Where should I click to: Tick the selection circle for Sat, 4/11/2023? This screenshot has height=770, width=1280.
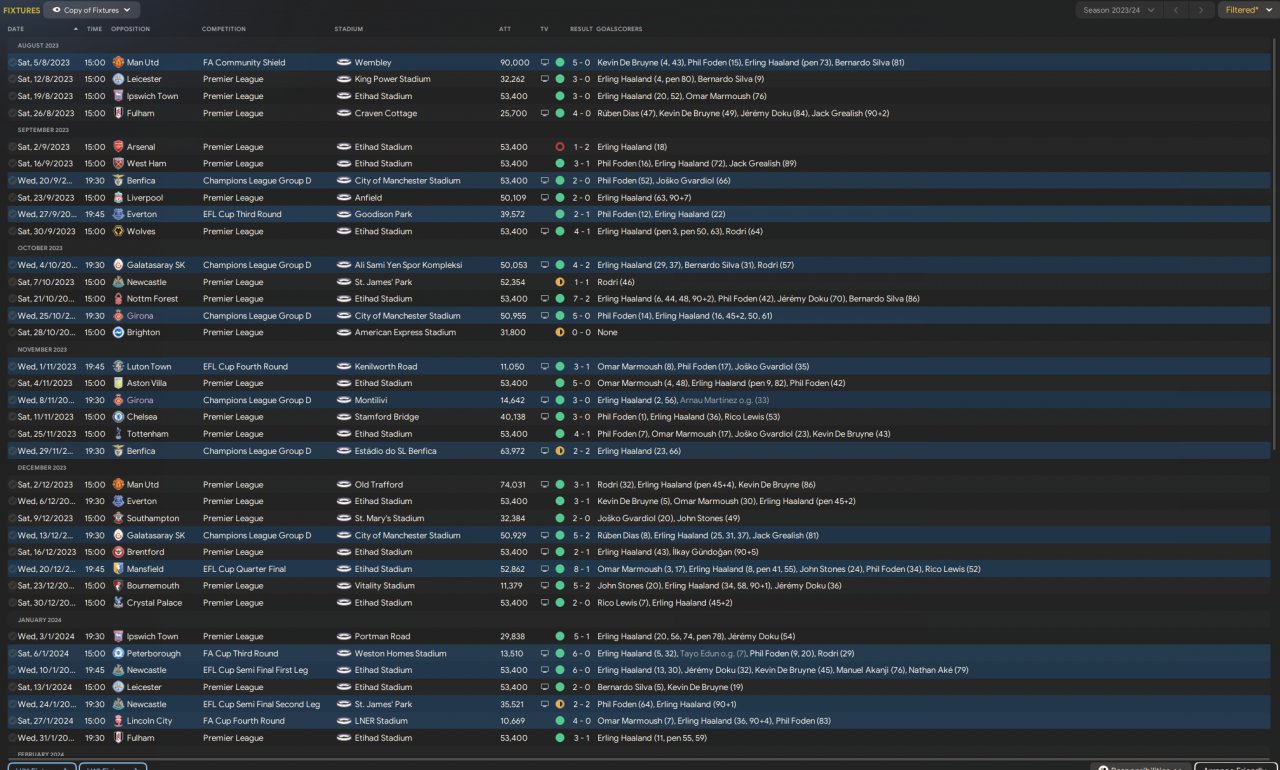point(12,384)
